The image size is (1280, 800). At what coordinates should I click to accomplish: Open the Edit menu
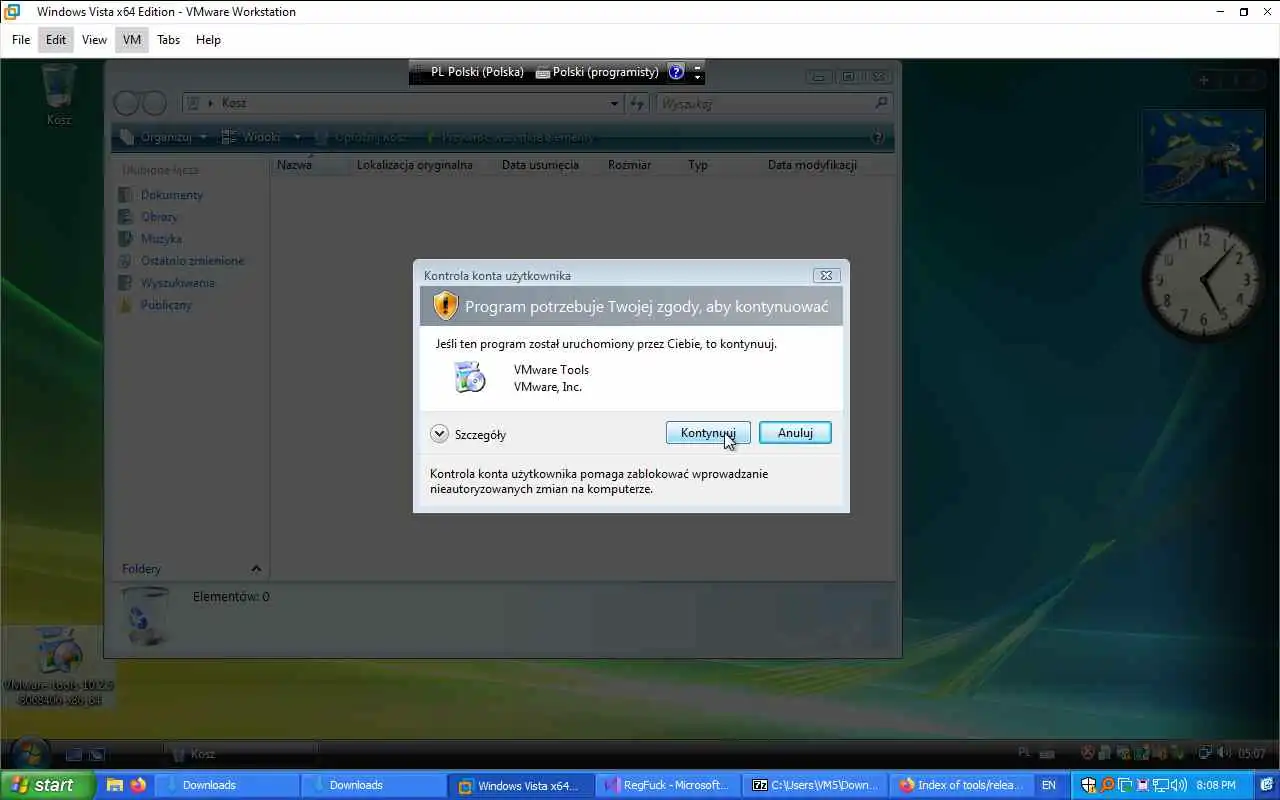pyautogui.click(x=56, y=40)
